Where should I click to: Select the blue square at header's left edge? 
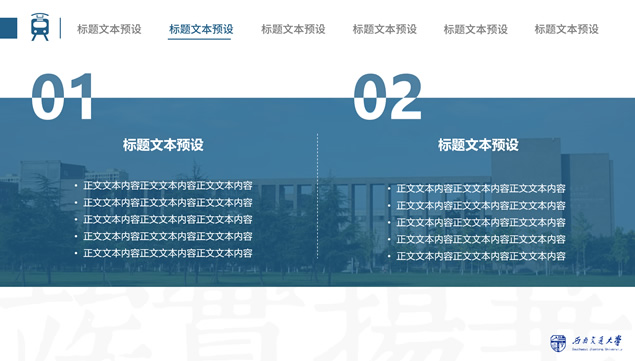pos(9,28)
